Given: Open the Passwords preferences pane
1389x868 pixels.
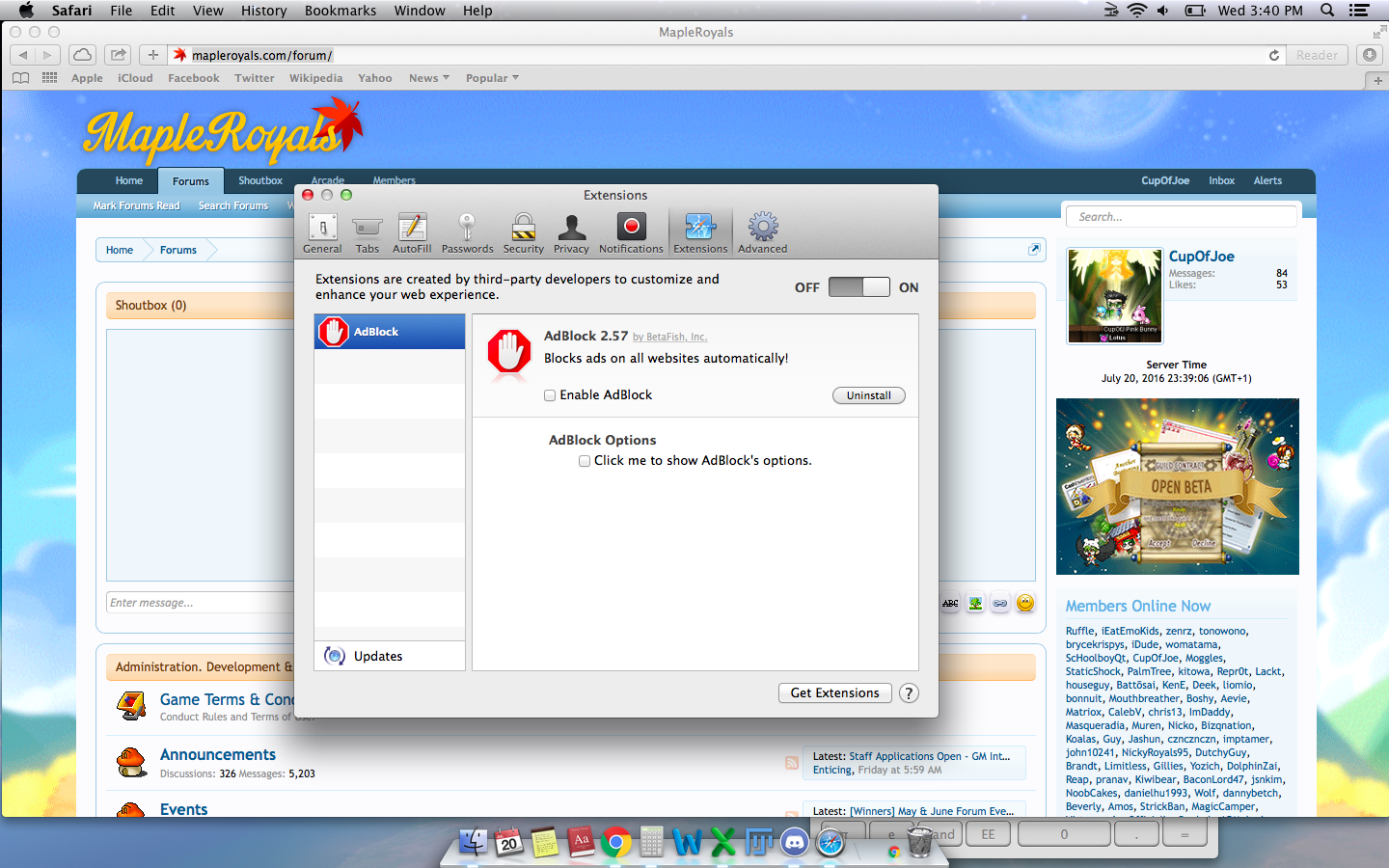Looking at the screenshot, I should pos(467,233).
